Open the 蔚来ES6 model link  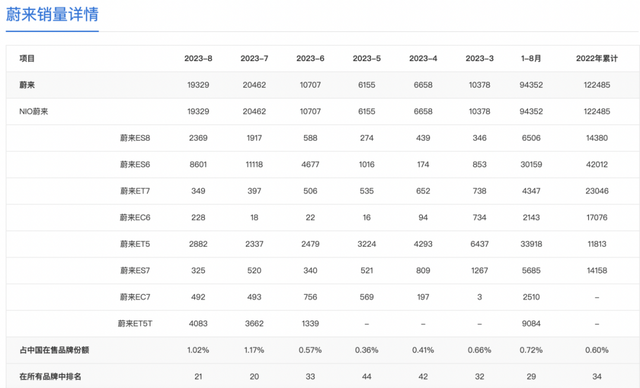(x=135, y=164)
